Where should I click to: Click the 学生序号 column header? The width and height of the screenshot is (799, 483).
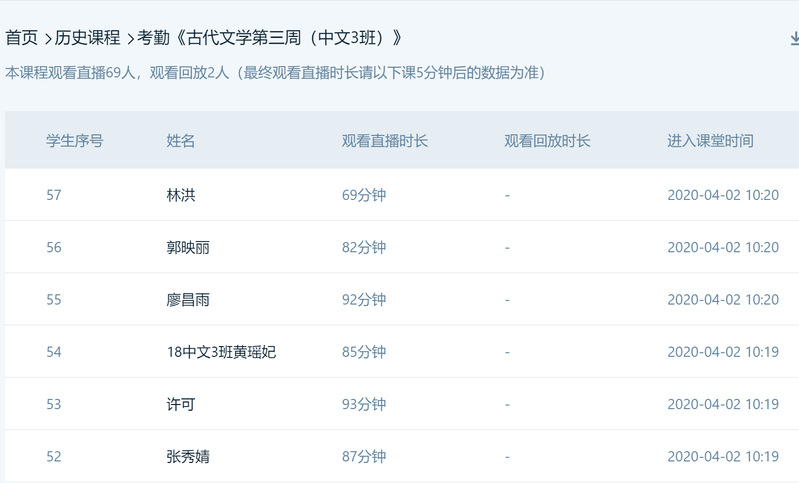(x=74, y=141)
